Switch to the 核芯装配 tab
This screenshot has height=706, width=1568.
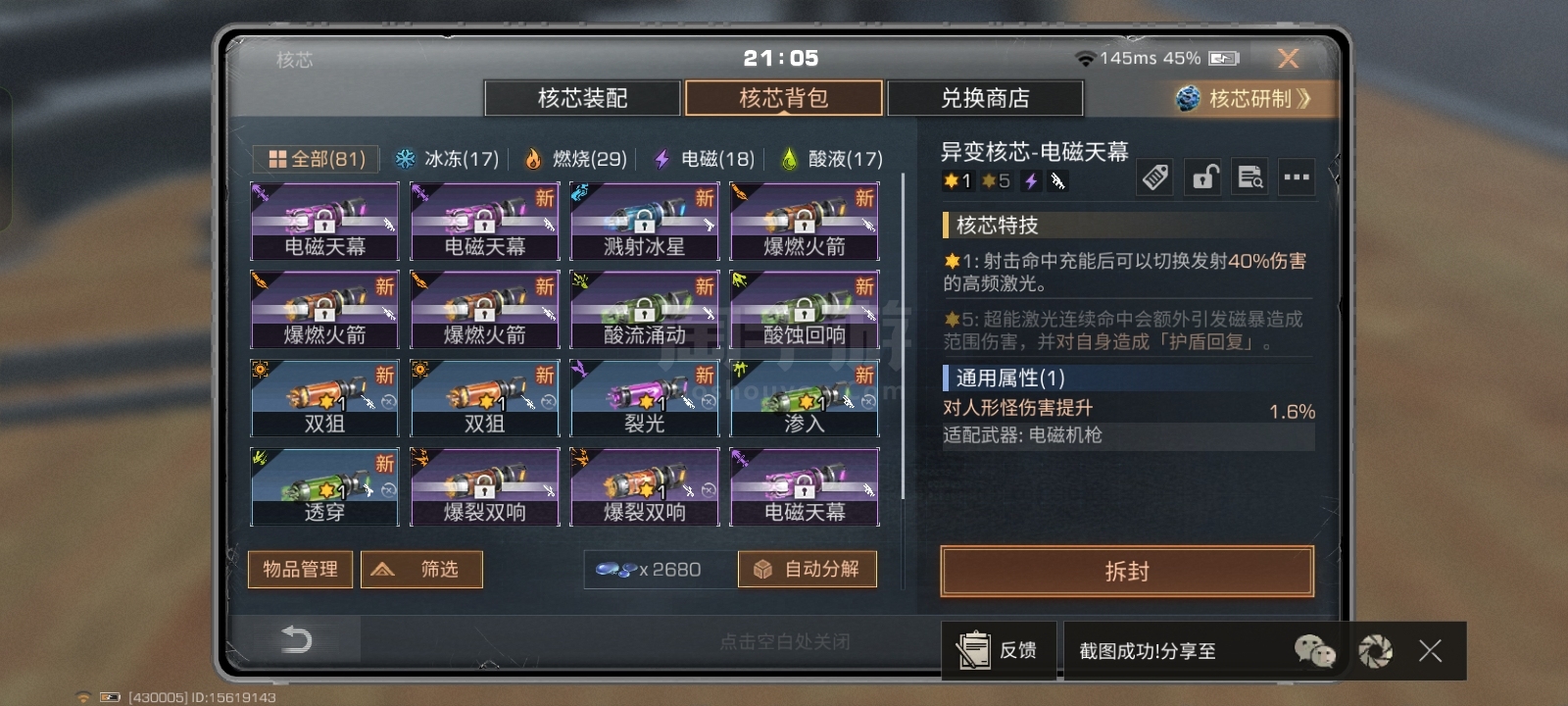[x=582, y=98]
